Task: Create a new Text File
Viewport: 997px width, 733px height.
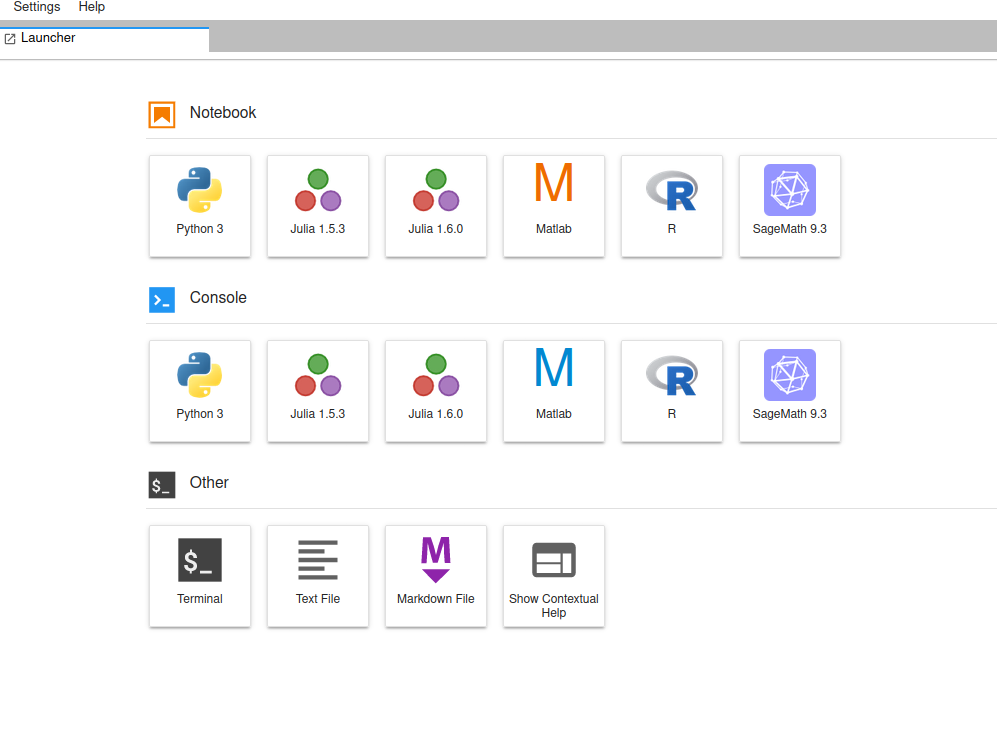Action: 317,576
